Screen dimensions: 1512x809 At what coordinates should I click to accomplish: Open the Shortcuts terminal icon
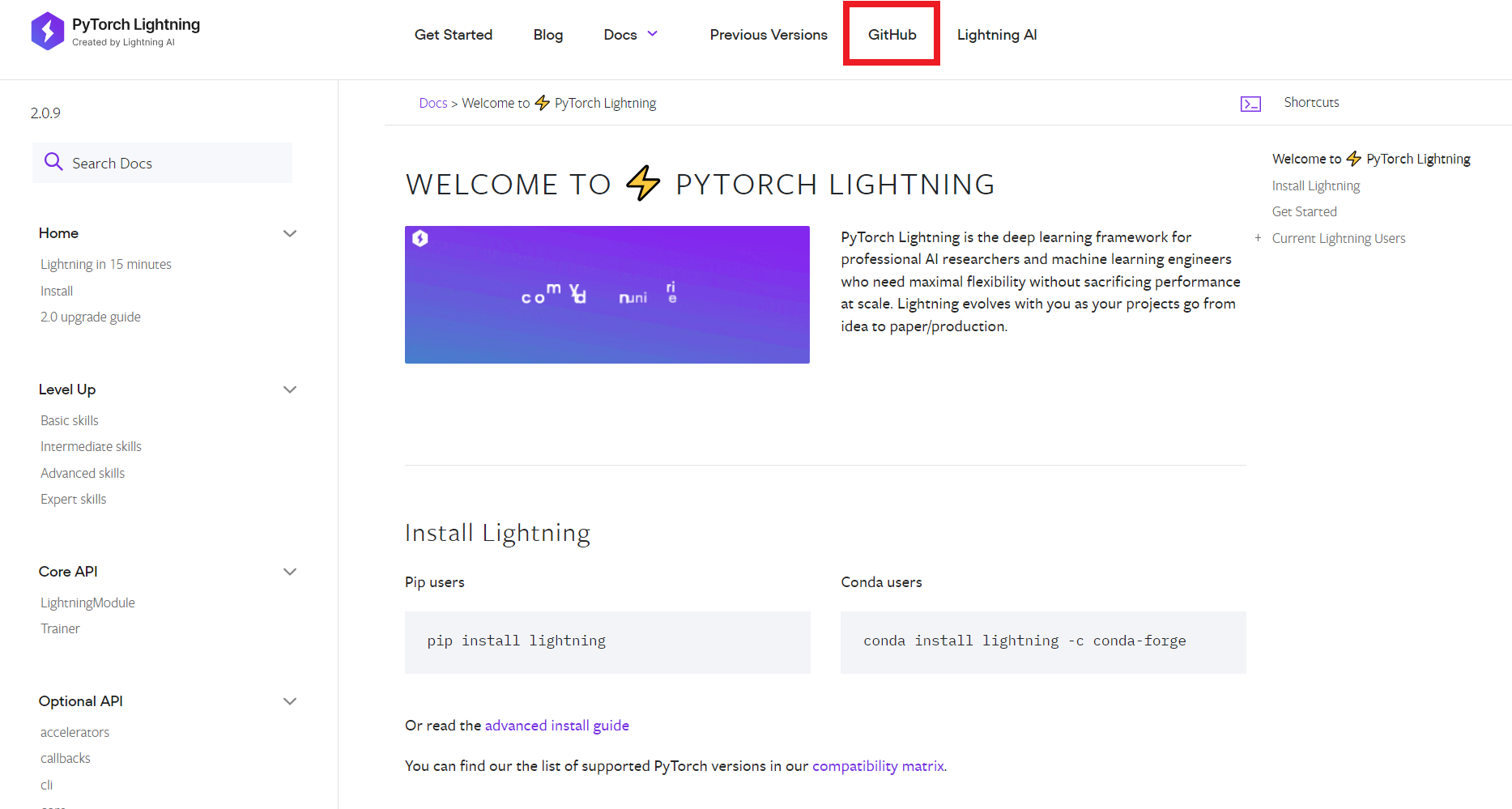(1250, 103)
